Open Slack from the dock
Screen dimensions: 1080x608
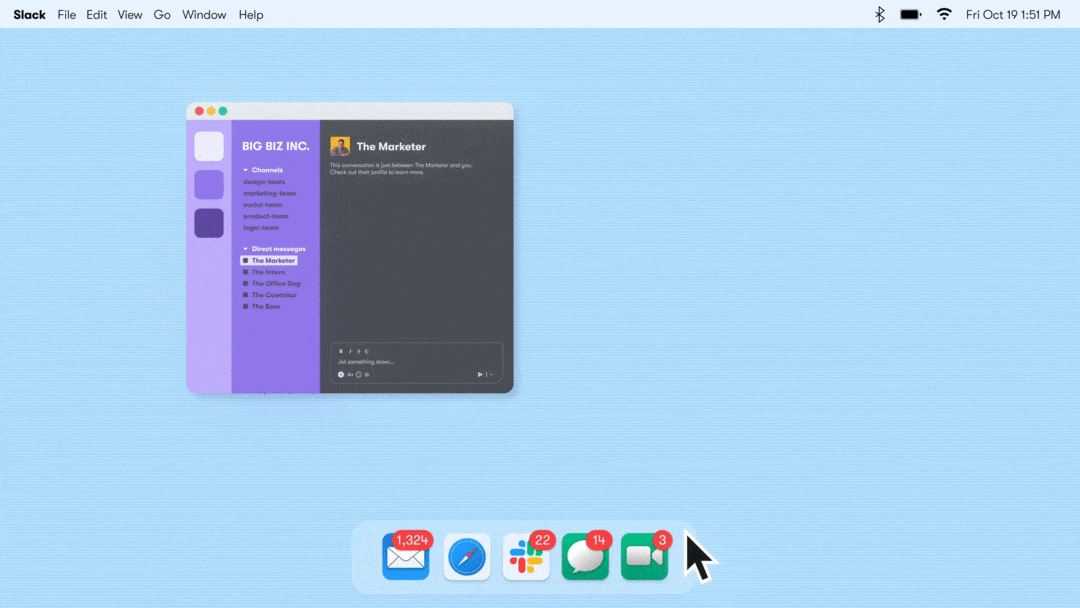click(x=526, y=555)
